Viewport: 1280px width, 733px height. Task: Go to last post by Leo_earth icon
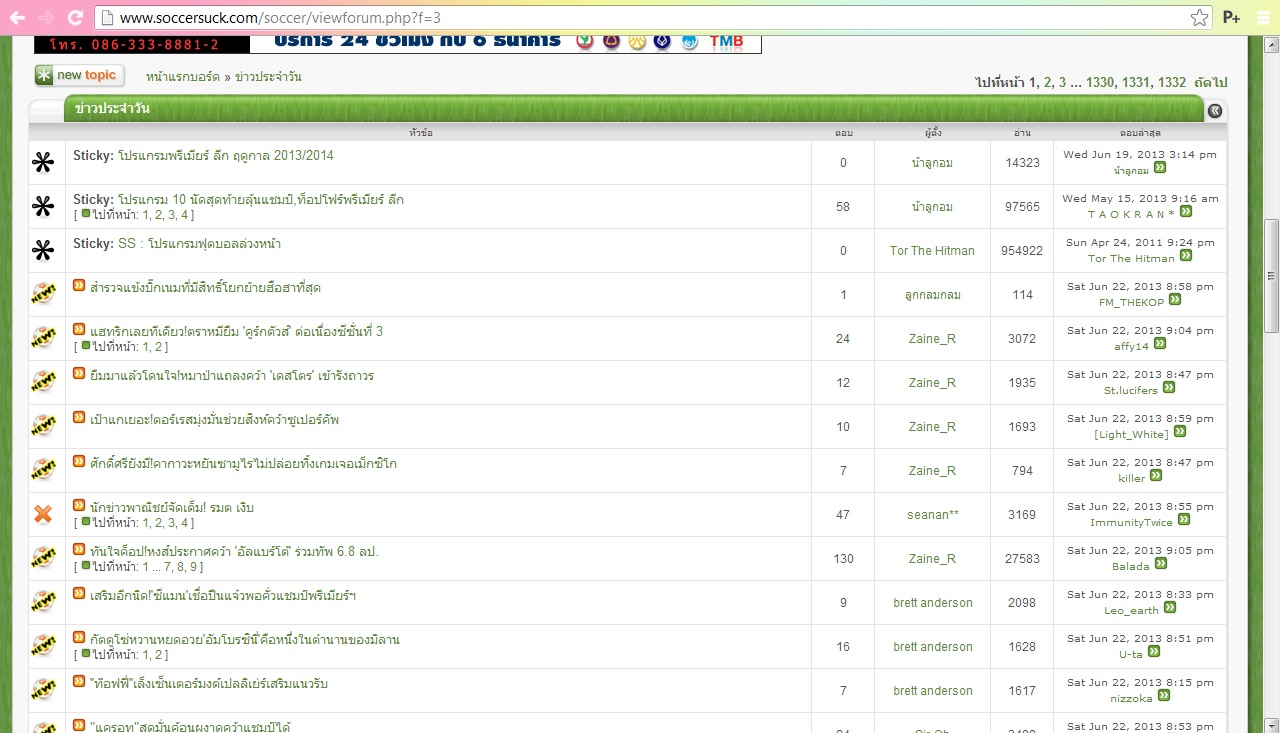point(1170,608)
